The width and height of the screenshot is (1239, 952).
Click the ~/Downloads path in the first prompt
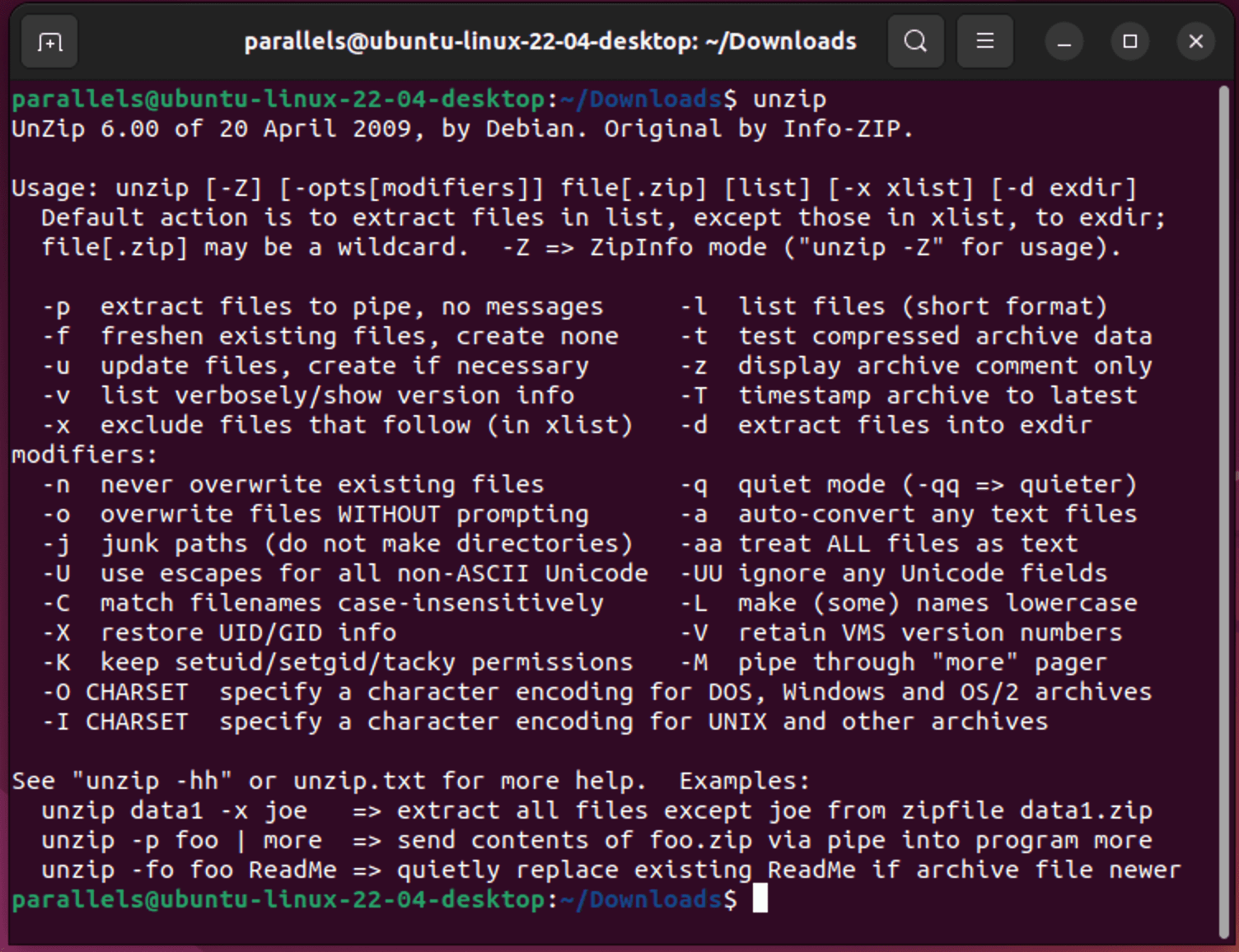641,99
